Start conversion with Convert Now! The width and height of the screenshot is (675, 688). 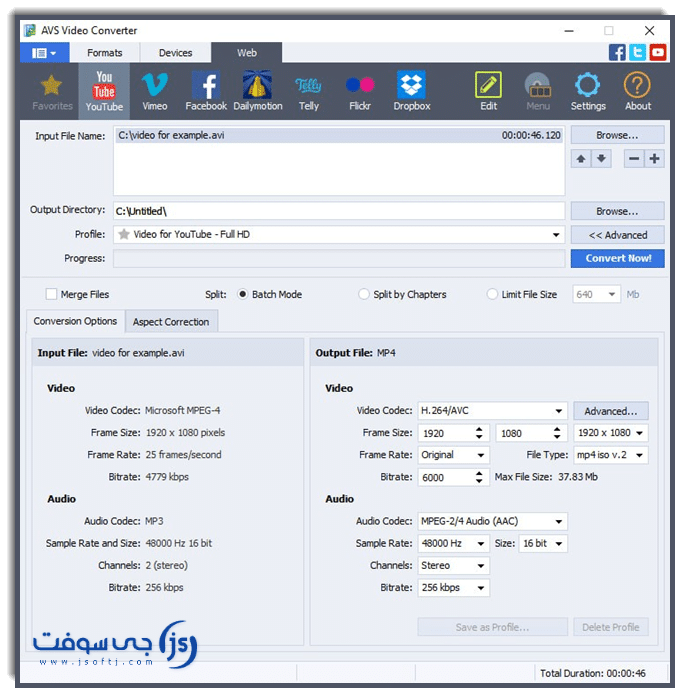pos(617,258)
